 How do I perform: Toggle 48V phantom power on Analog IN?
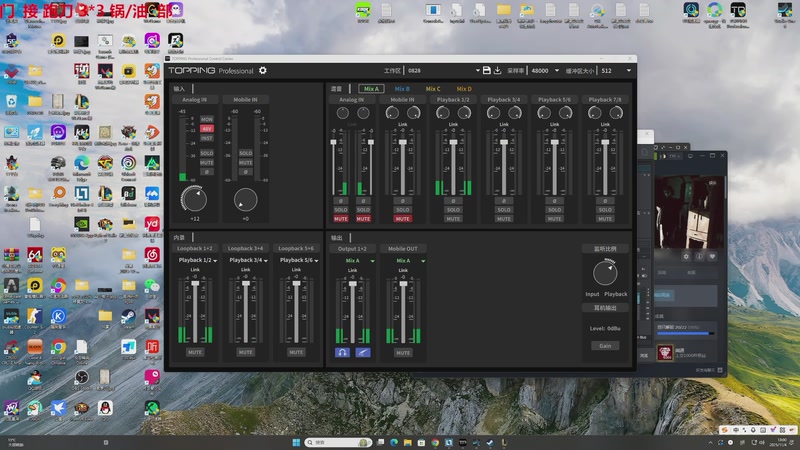pyautogui.click(x=207, y=128)
